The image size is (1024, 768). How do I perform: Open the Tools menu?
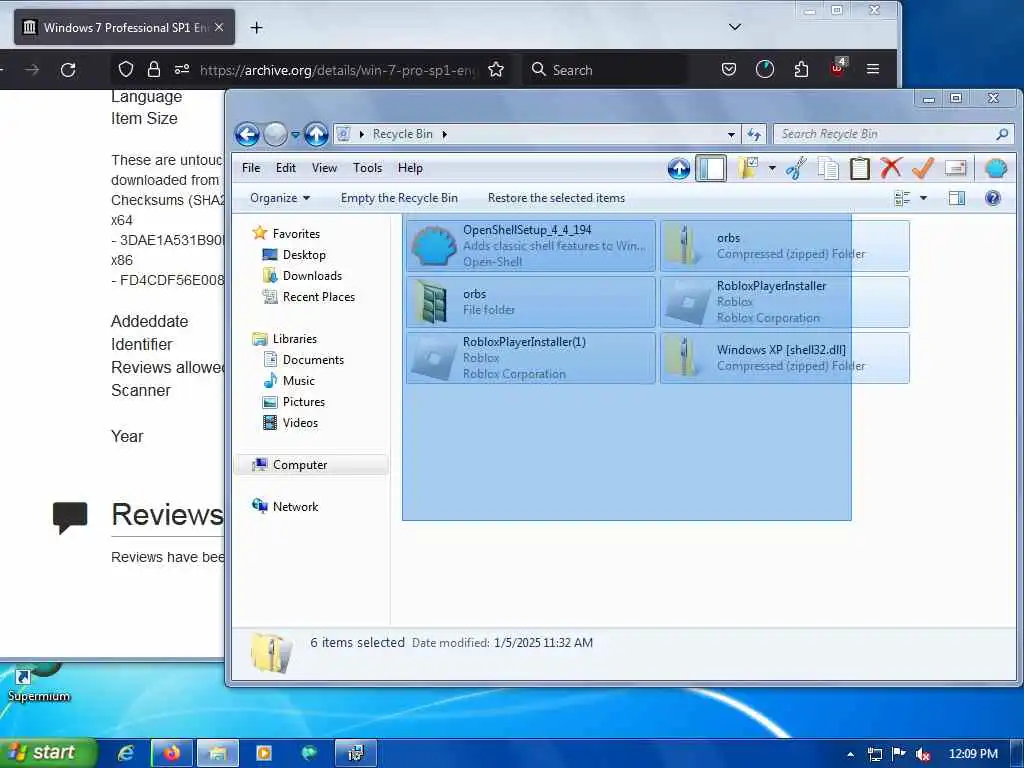(x=367, y=168)
